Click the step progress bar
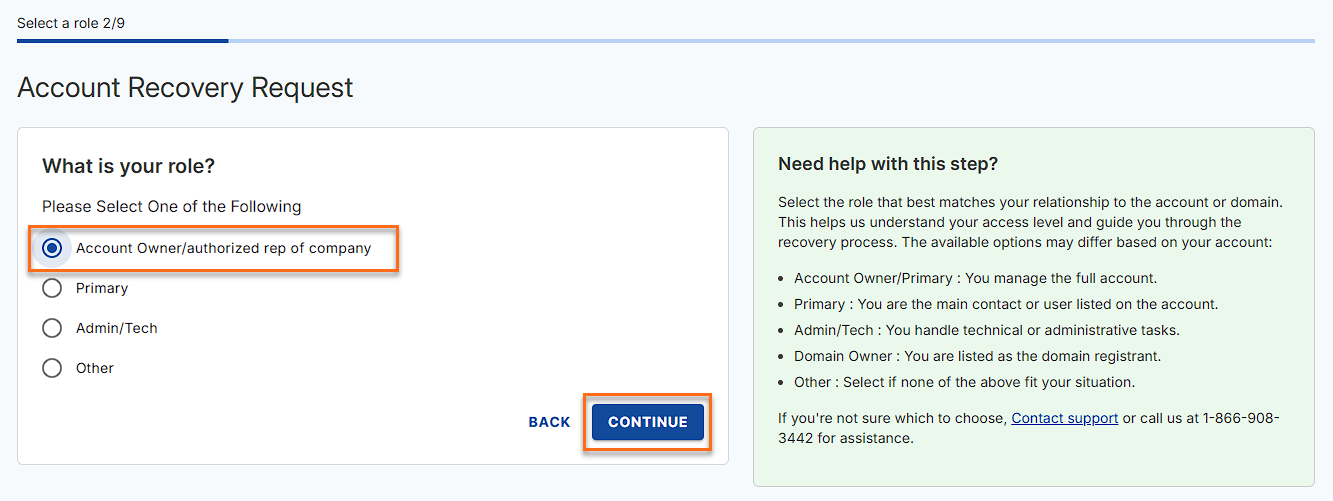Screen dimensions: 1333x501 pos(665,41)
